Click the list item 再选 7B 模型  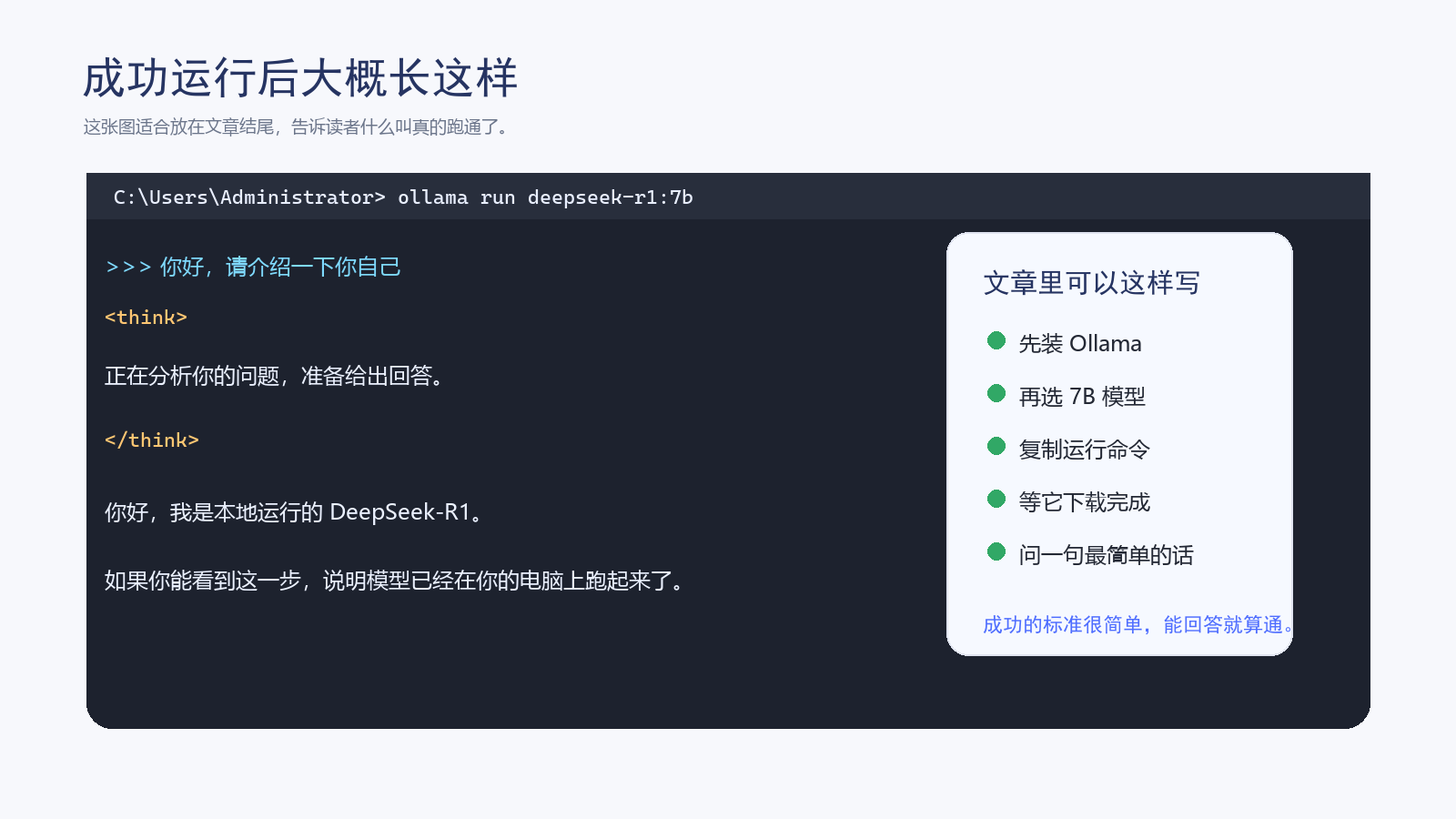tap(1082, 397)
